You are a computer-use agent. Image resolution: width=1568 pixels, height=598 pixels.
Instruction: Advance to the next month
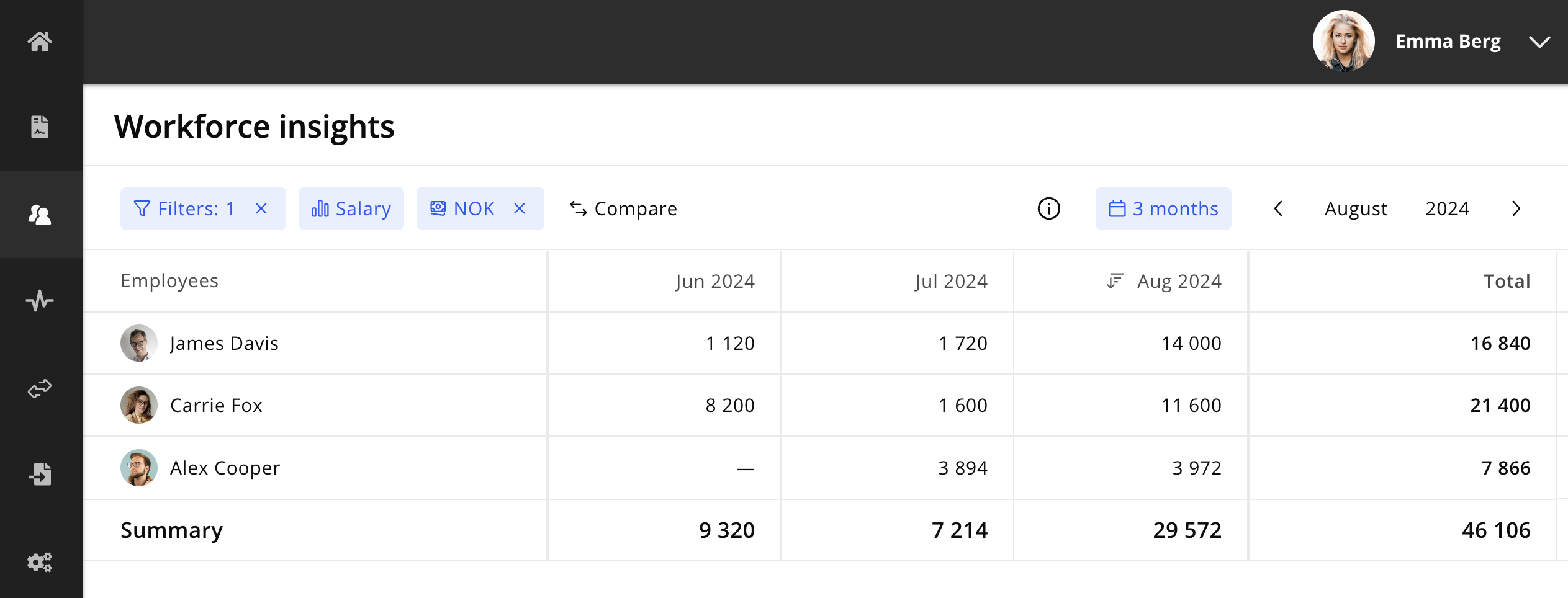coord(1516,209)
